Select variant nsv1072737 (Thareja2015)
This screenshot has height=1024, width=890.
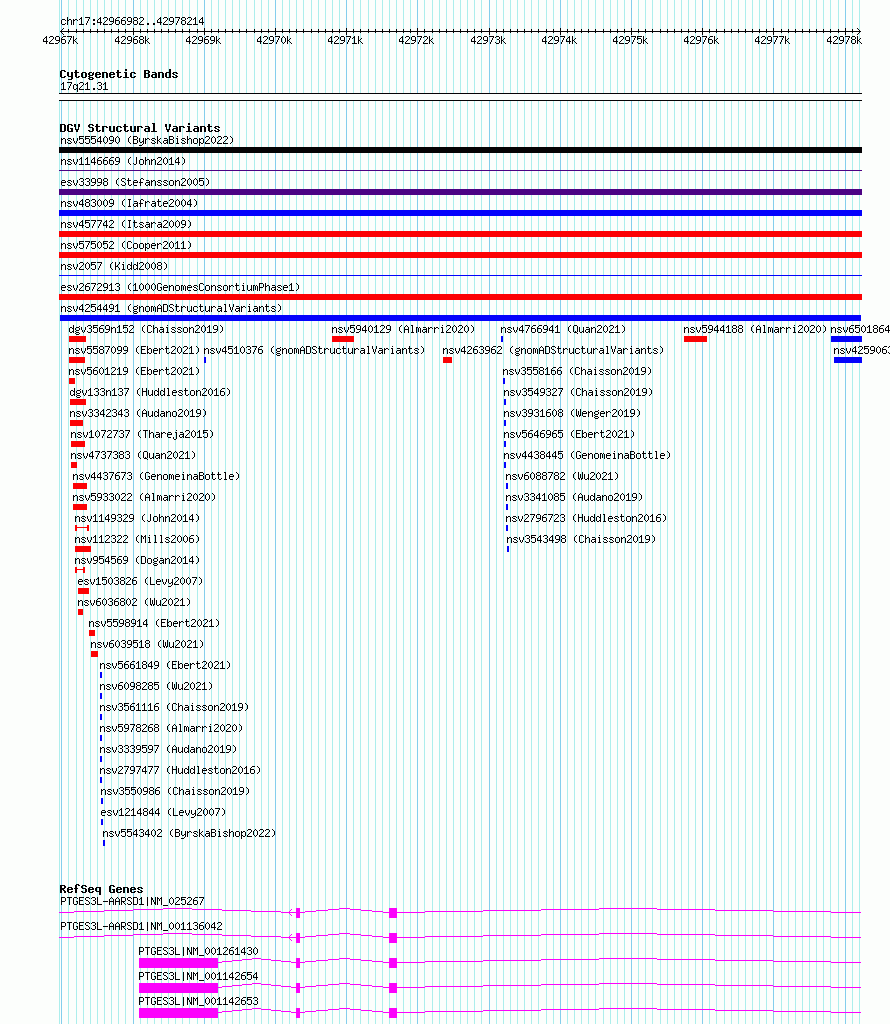coord(142,434)
